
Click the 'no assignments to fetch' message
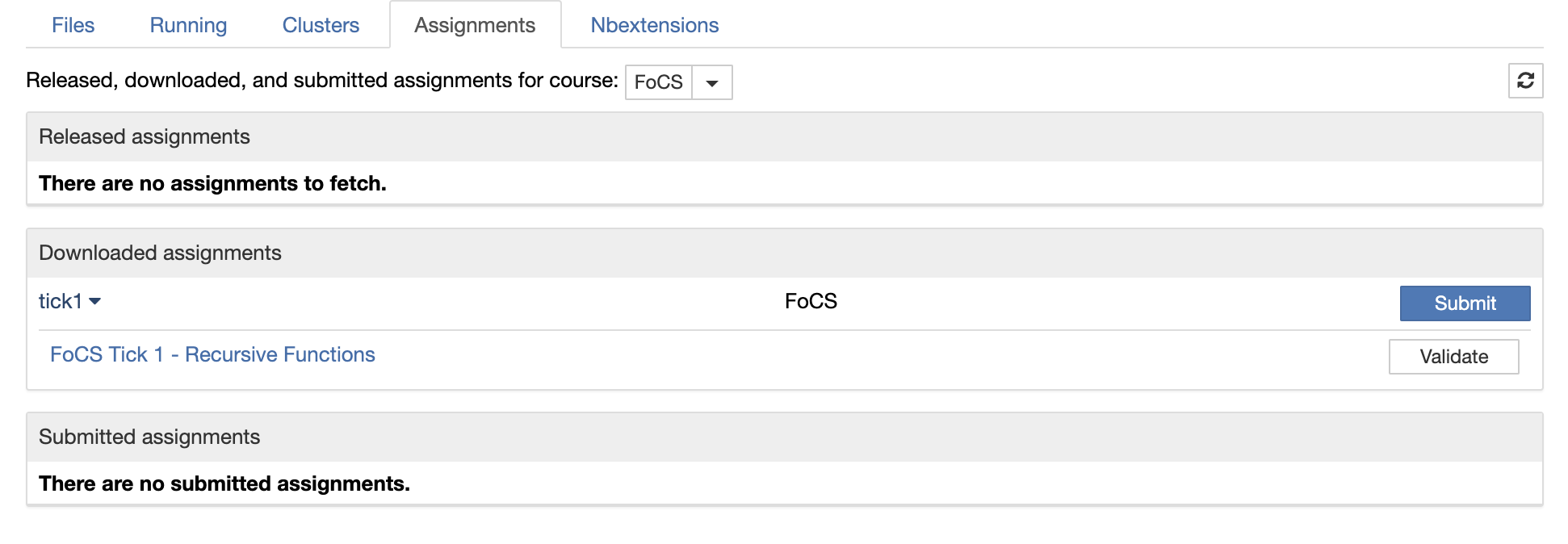point(212,183)
